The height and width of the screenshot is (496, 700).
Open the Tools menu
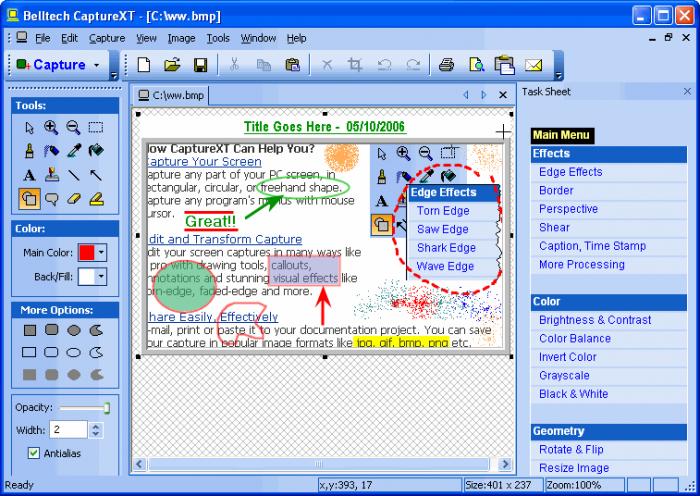pyautogui.click(x=218, y=38)
